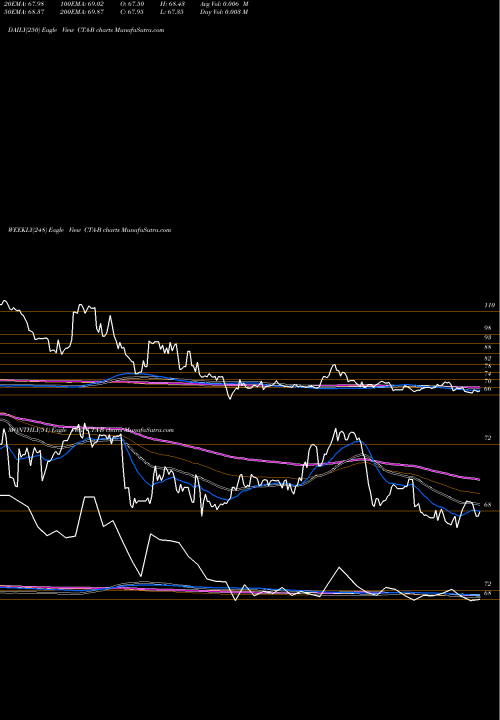Click the WEEKLY(248) Eagle View chart title
Screen dimensions: 500x720
pos(90,230)
